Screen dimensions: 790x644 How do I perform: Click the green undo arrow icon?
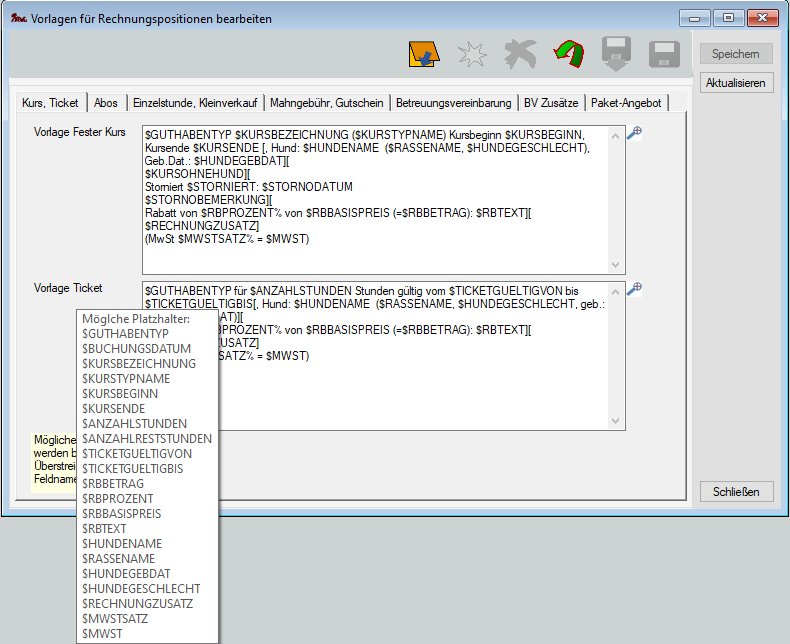(568, 56)
